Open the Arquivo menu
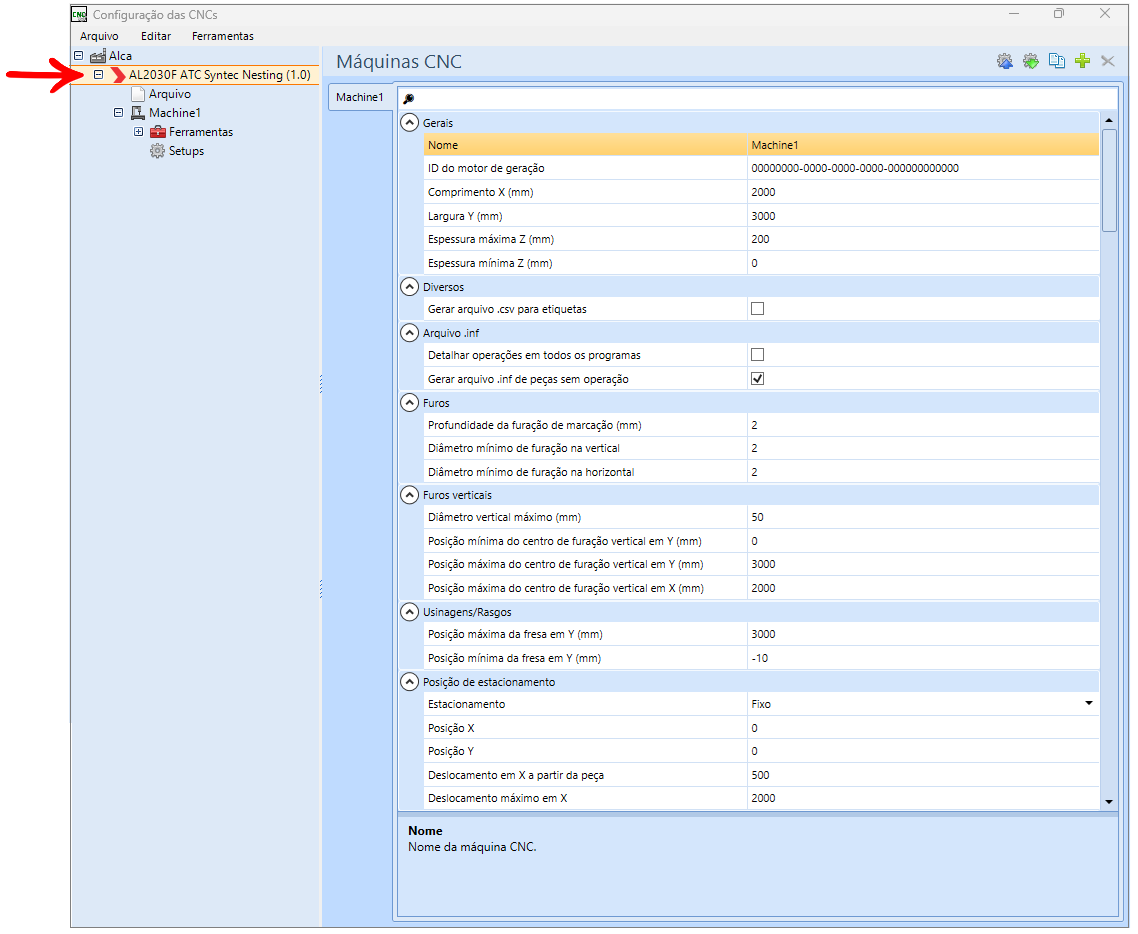Screen dimensions: 1138x934 pyautogui.click(x=99, y=36)
